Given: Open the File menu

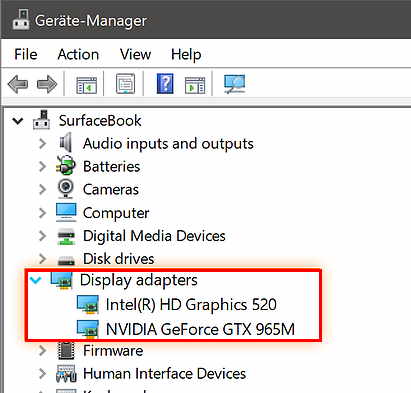Looking at the screenshot, I should (26, 54).
